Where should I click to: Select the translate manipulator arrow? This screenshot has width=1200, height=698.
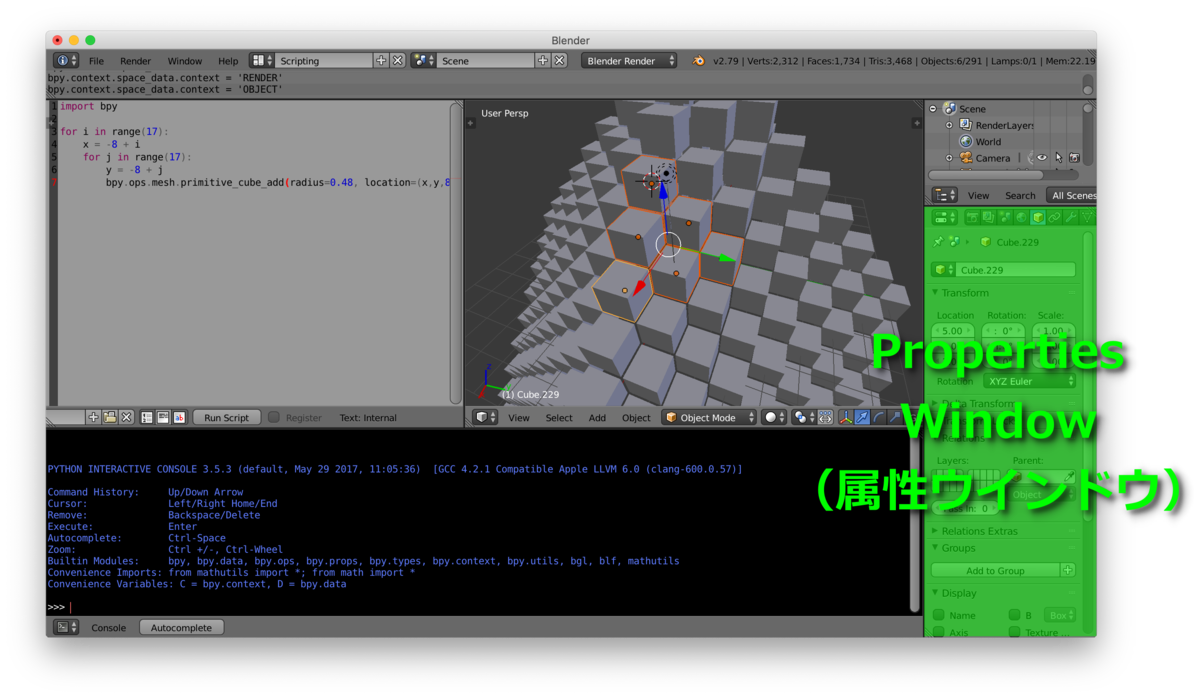861,417
